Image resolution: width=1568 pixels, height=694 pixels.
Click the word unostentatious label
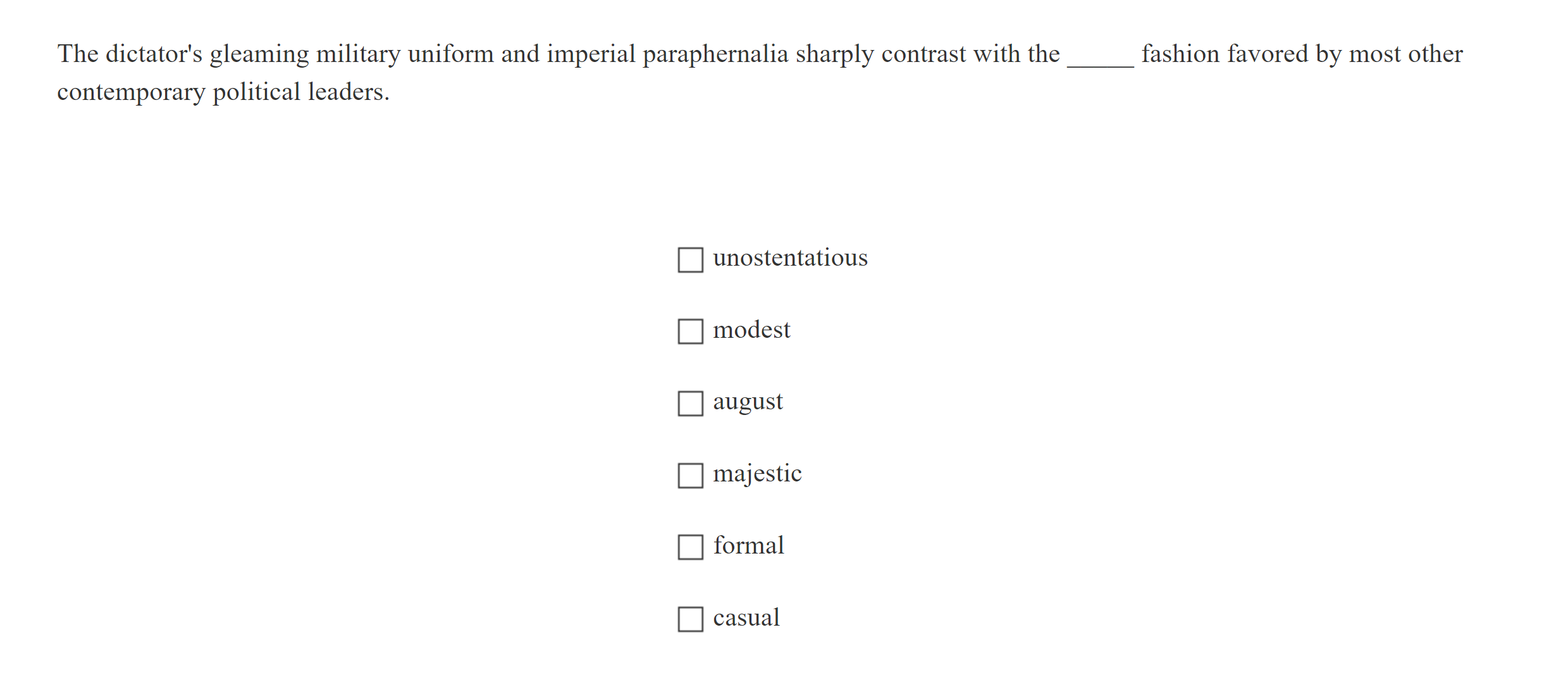point(790,257)
